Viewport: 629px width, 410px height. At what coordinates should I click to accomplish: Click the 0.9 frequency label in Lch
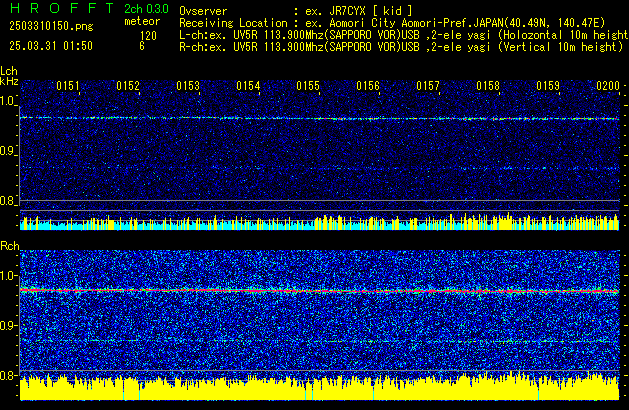click(x=7, y=151)
